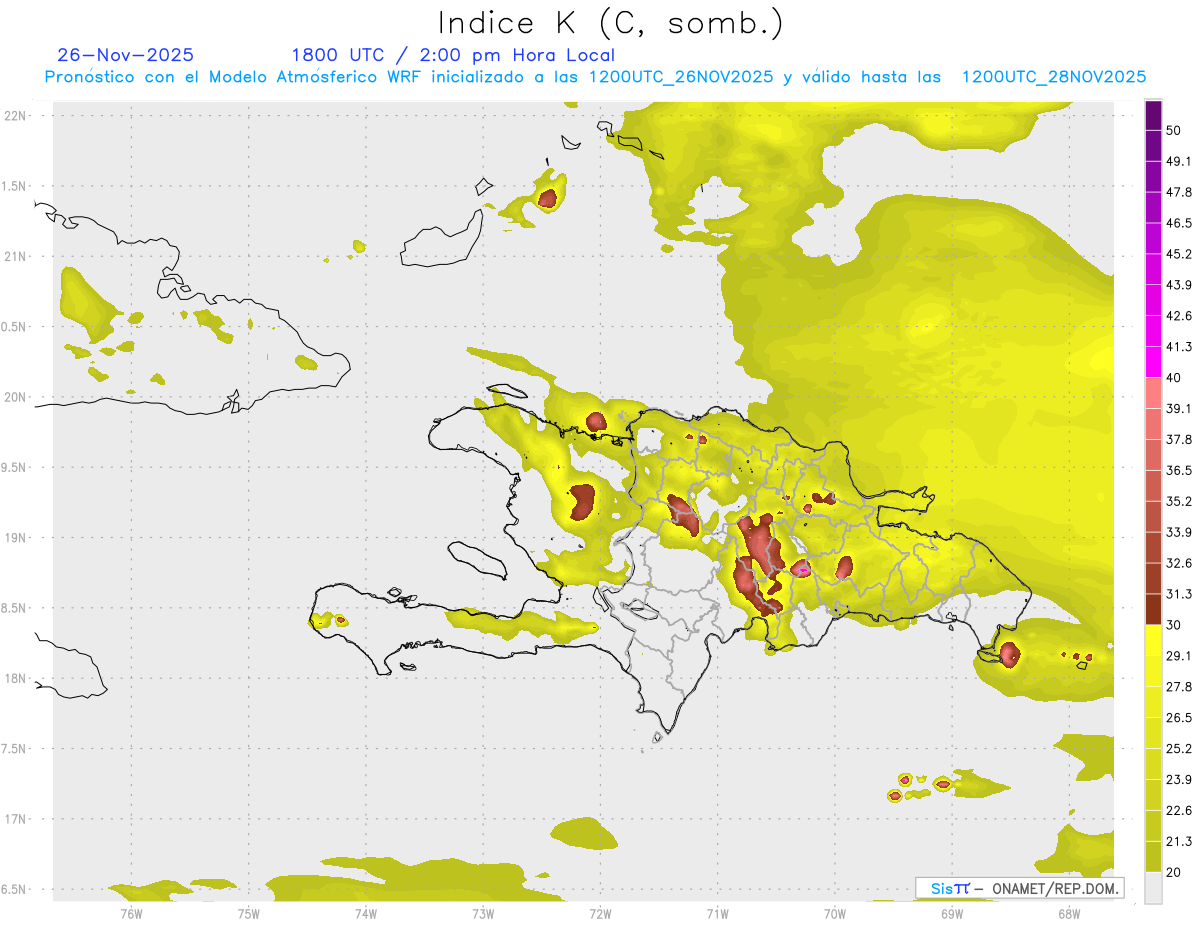Image resolution: width=1200 pixels, height=927 pixels.
Task: Pick the light gray swatch below 20
Action: pyautogui.click(x=1153, y=887)
